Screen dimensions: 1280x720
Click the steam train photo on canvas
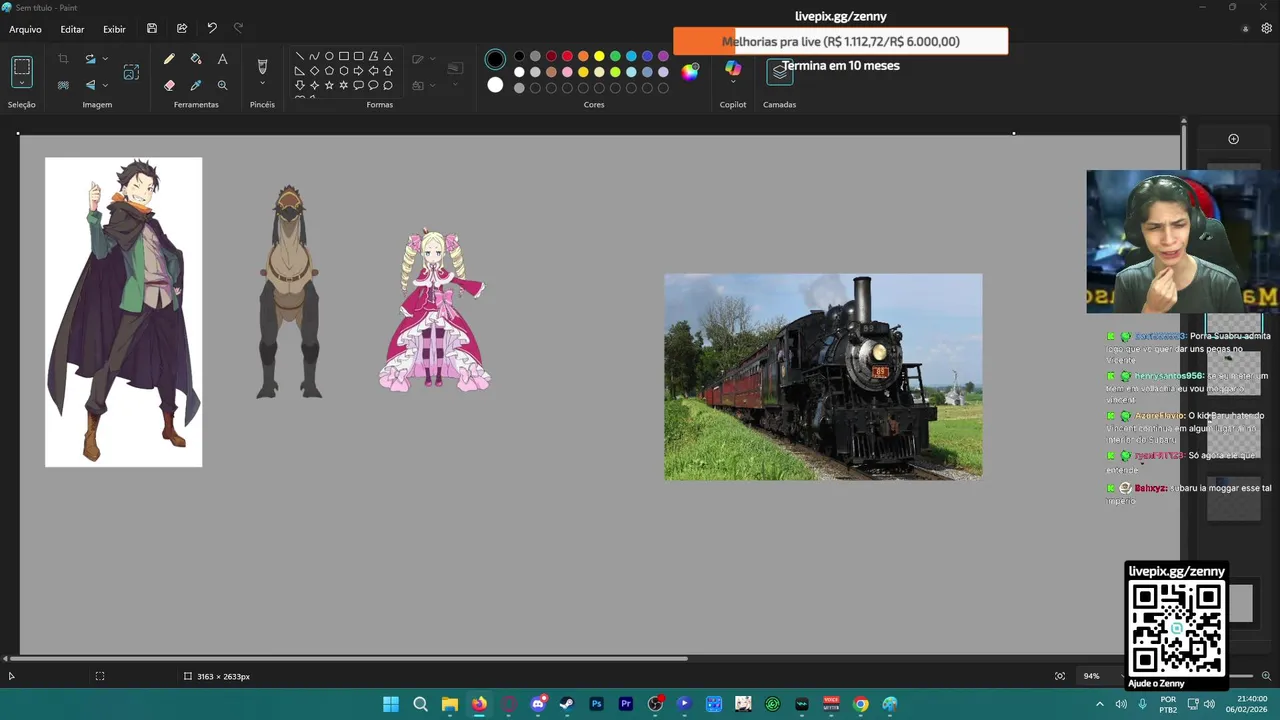(823, 377)
